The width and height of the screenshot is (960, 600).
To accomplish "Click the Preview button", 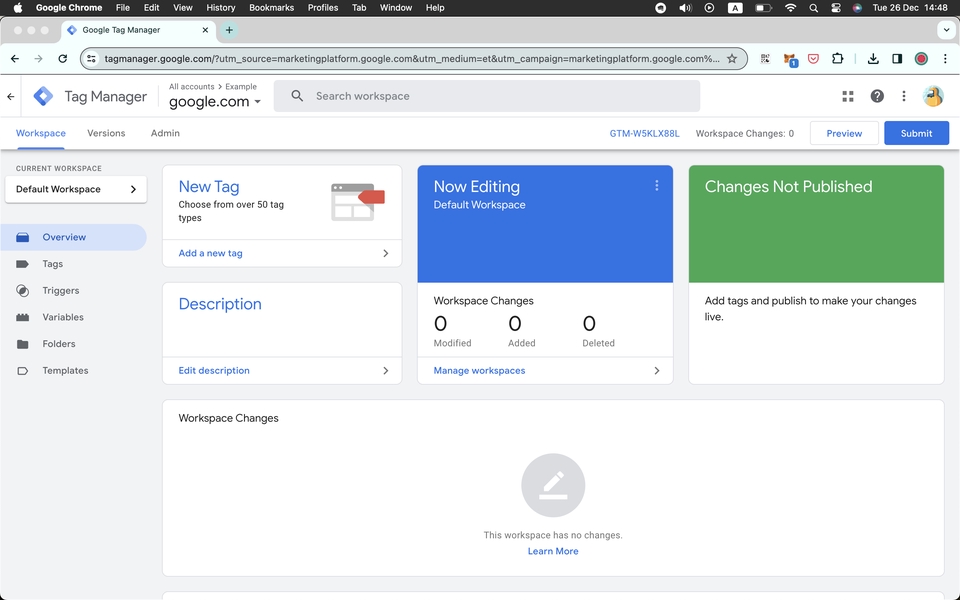I will click(844, 133).
